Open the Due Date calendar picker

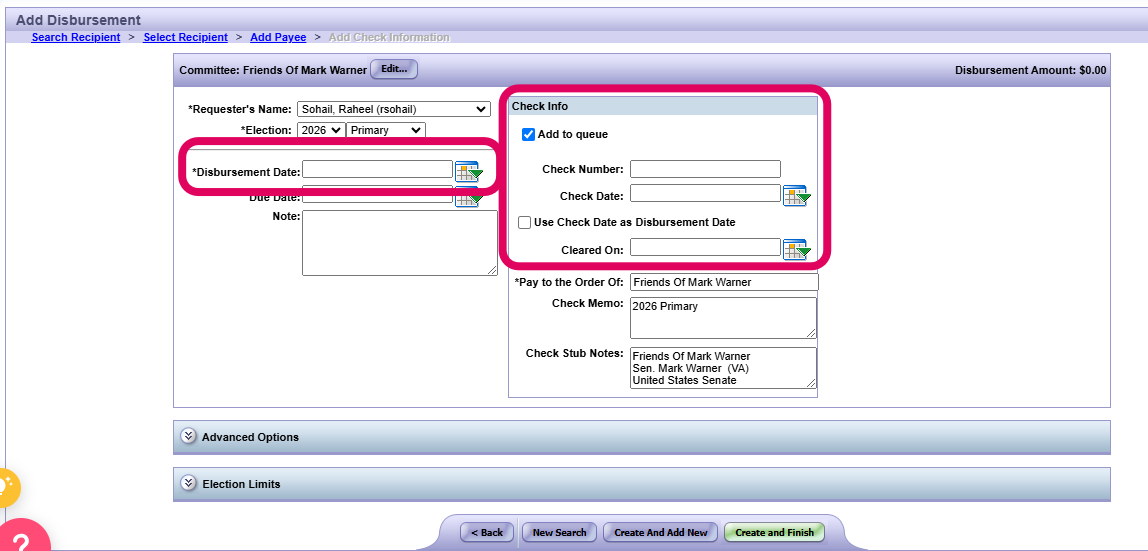[469, 198]
